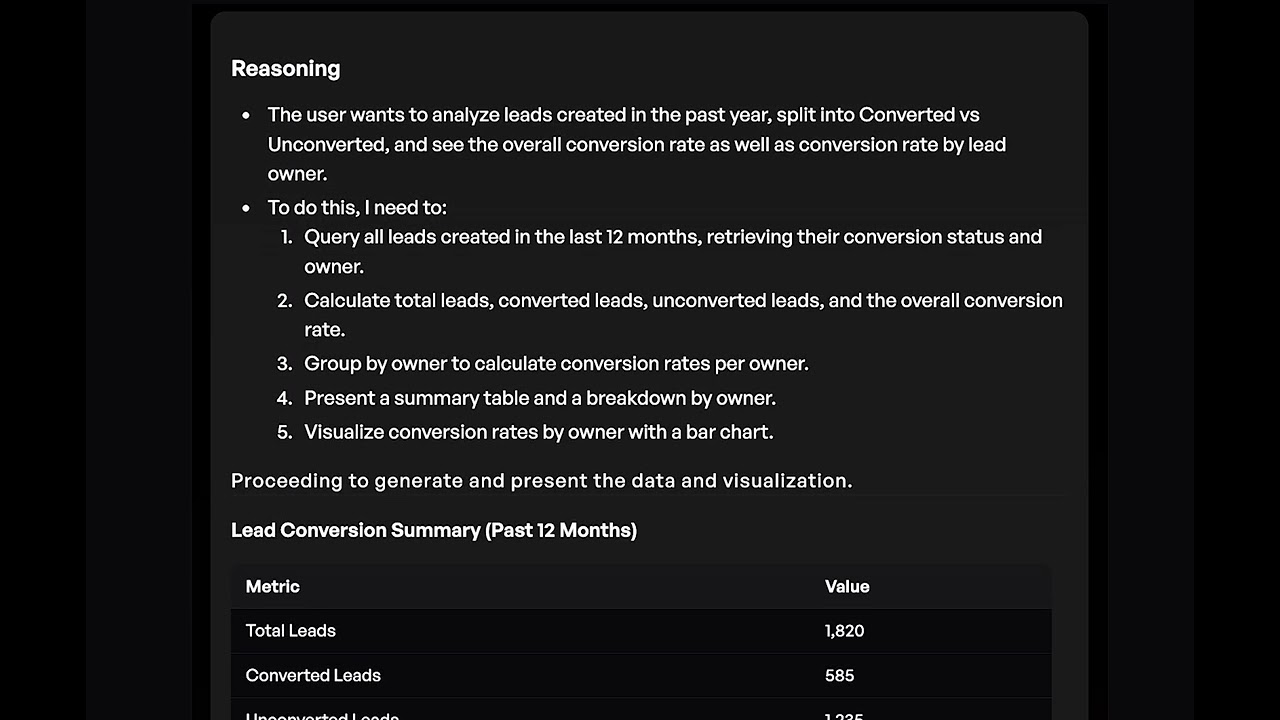Image resolution: width=1280 pixels, height=720 pixels.
Task: Select the partially visible Unconverted Leads row
Action: pyautogui.click(x=641, y=711)
